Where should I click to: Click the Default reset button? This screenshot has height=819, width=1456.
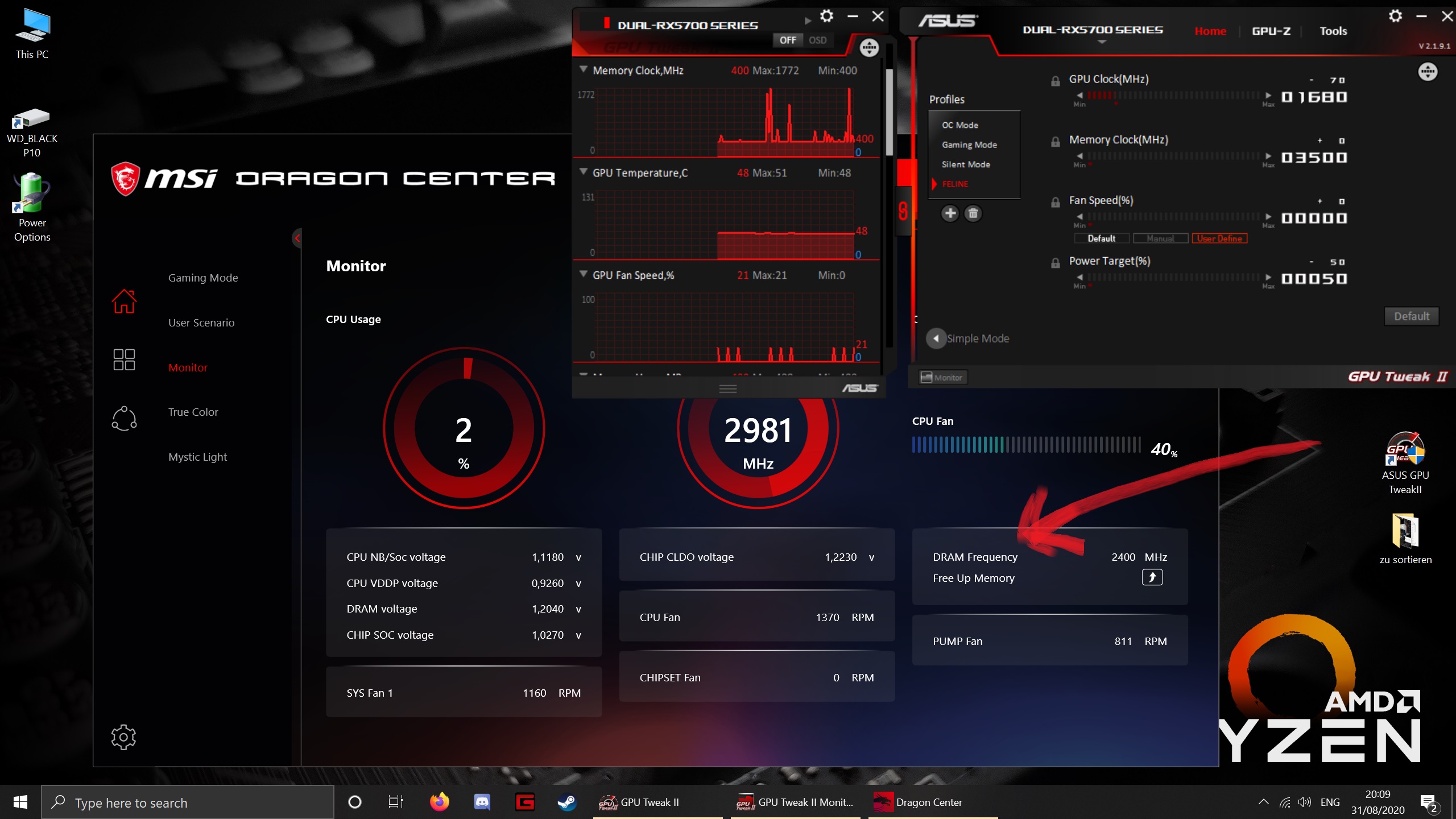tap(1411, 316)
